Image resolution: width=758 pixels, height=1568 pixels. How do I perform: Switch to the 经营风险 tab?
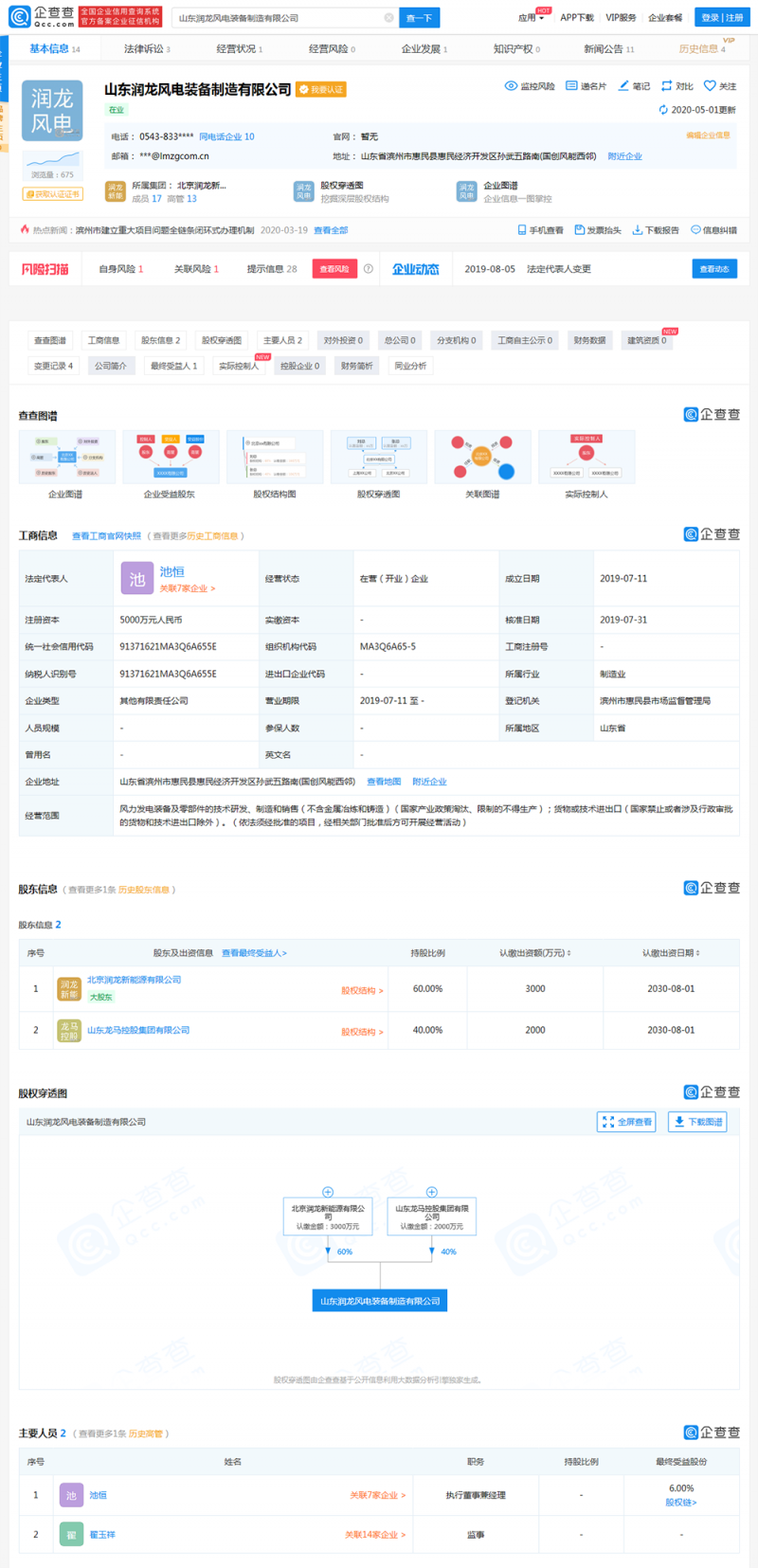tap(332, 48)
